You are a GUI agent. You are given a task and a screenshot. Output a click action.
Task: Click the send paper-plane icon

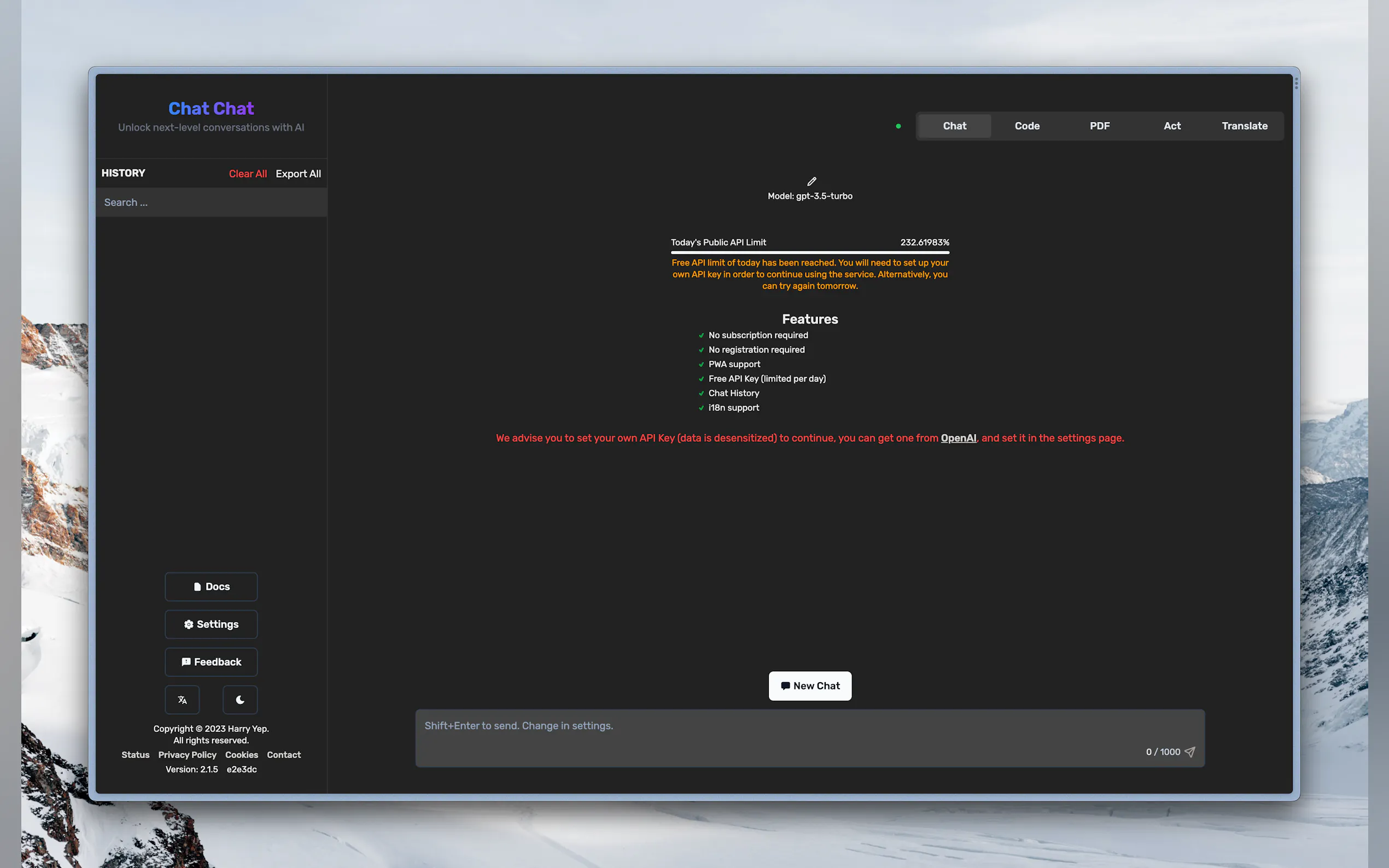[x=1190, y=752]
